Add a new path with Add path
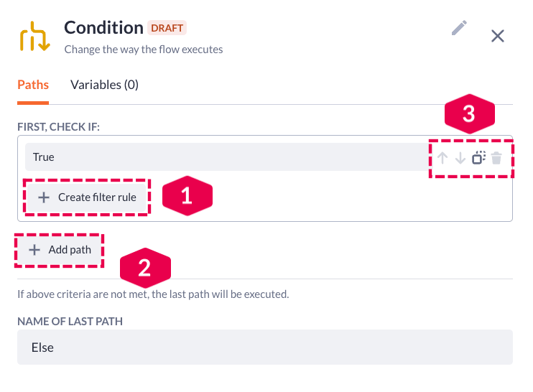This screenshot has width=533, height=392. (60, 250)
